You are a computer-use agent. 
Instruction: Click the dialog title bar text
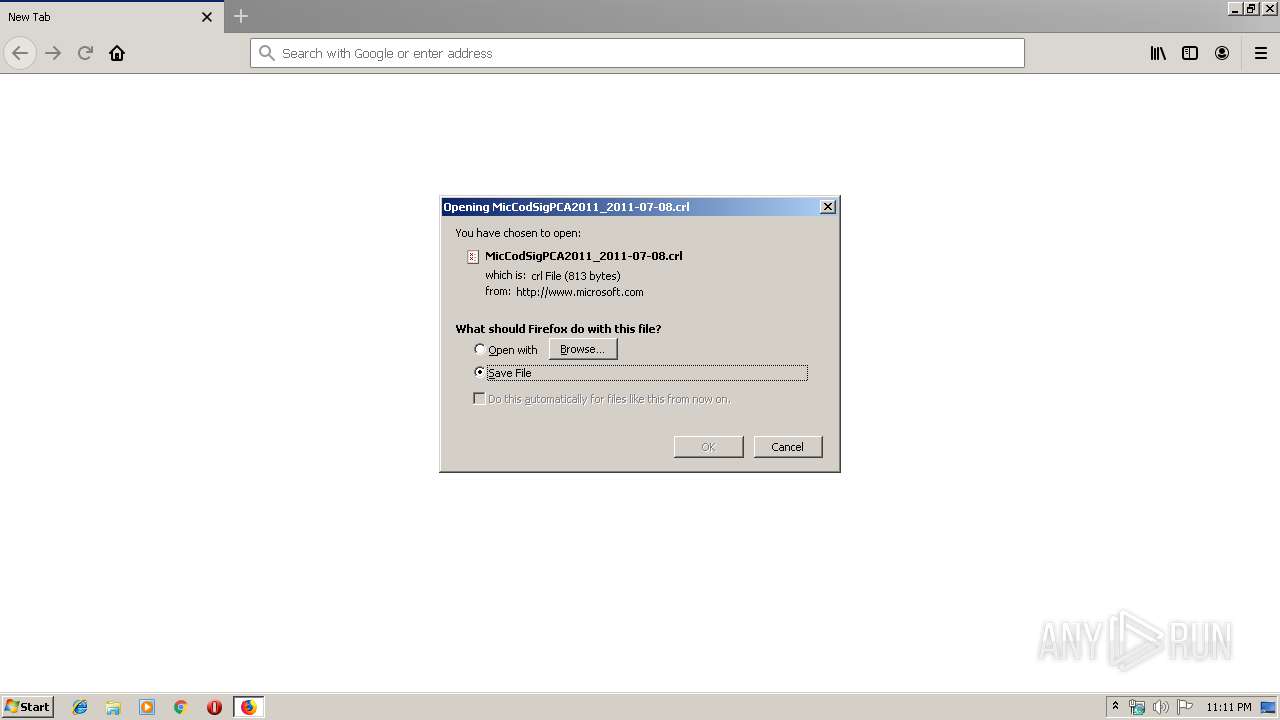(566, 207)
